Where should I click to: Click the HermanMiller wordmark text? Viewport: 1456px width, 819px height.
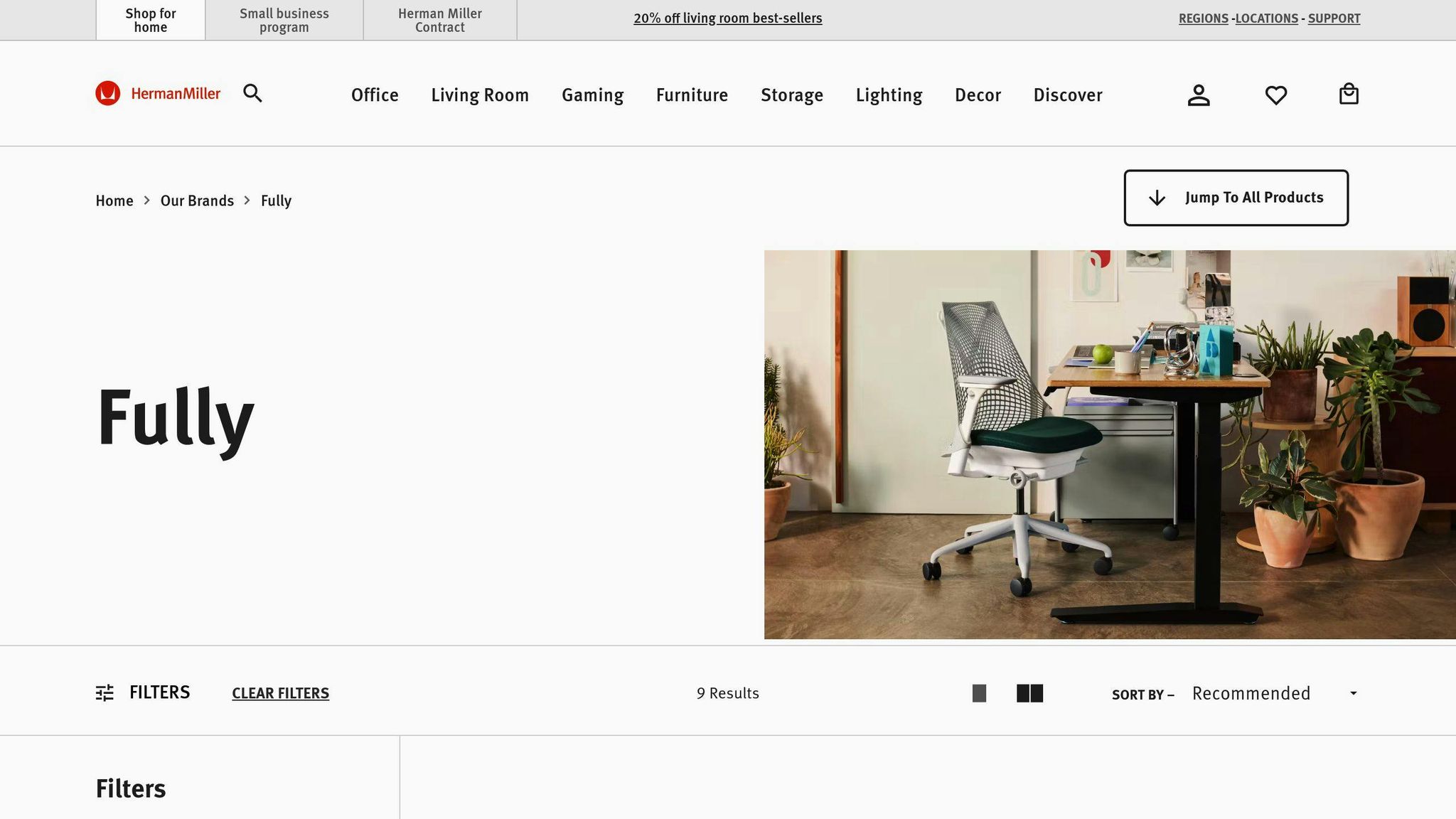pyautogui.click(x=176, y=93)
